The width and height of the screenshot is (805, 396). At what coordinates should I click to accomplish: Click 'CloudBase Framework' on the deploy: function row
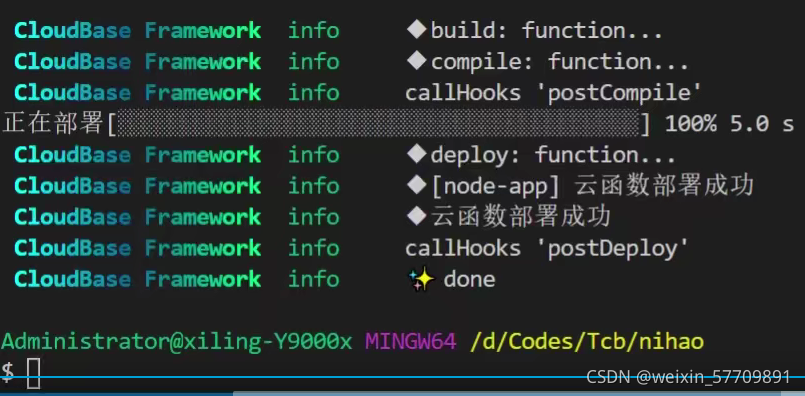click(138, 155)
